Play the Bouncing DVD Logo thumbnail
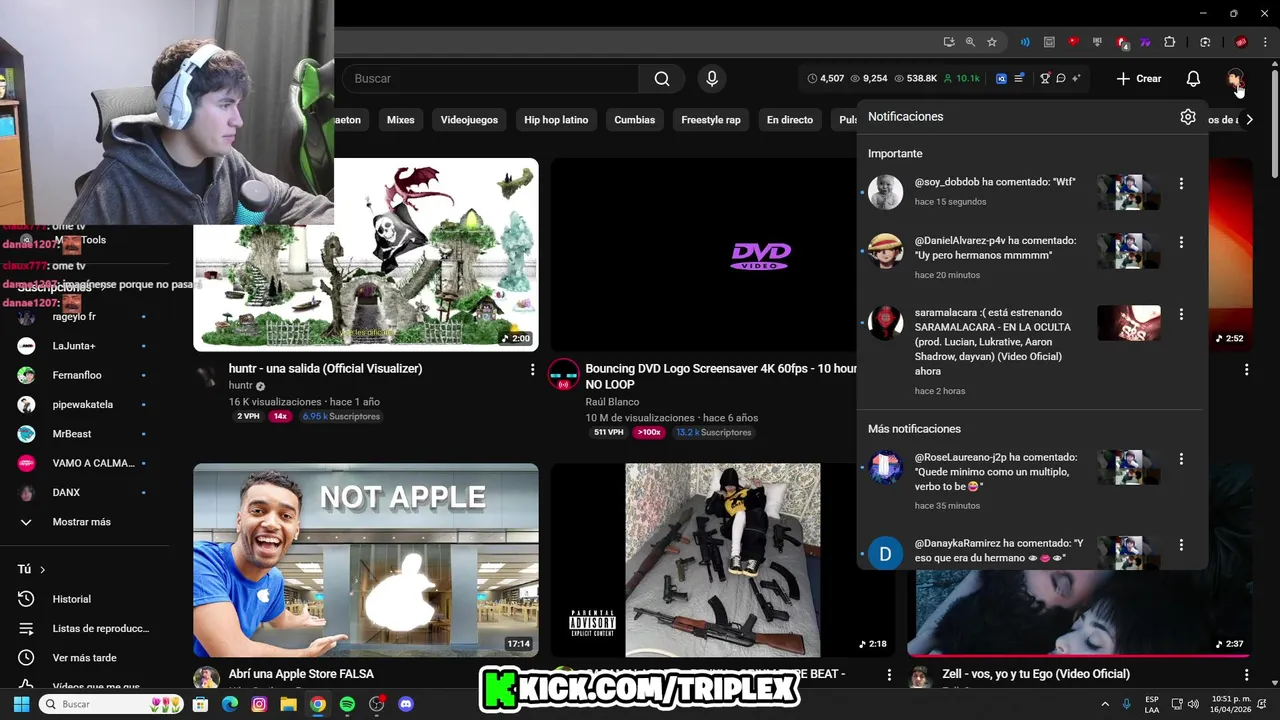 pos(703,255)
